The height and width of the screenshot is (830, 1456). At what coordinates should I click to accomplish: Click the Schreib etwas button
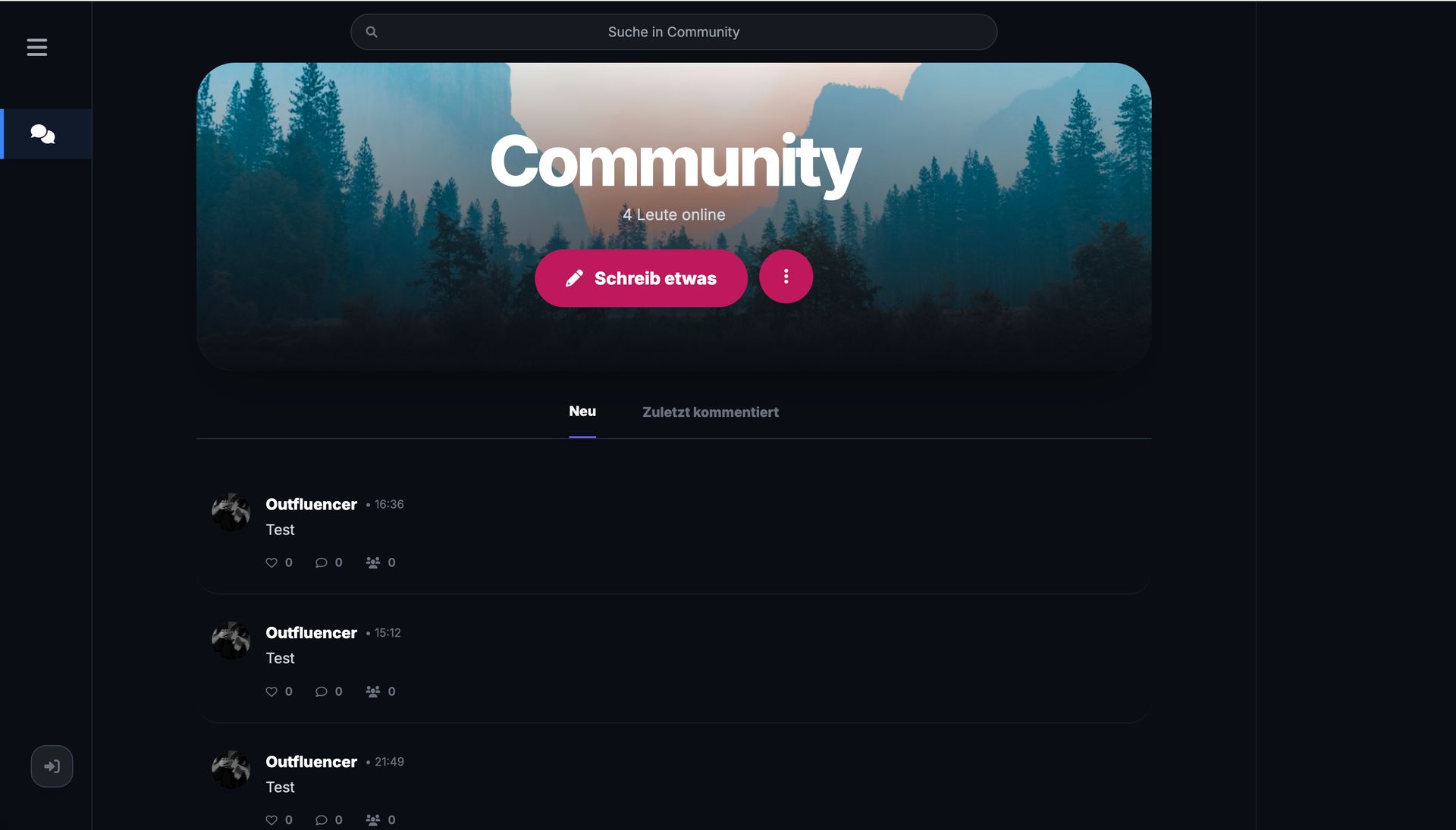pyautogui.click(x=641, y=278)
